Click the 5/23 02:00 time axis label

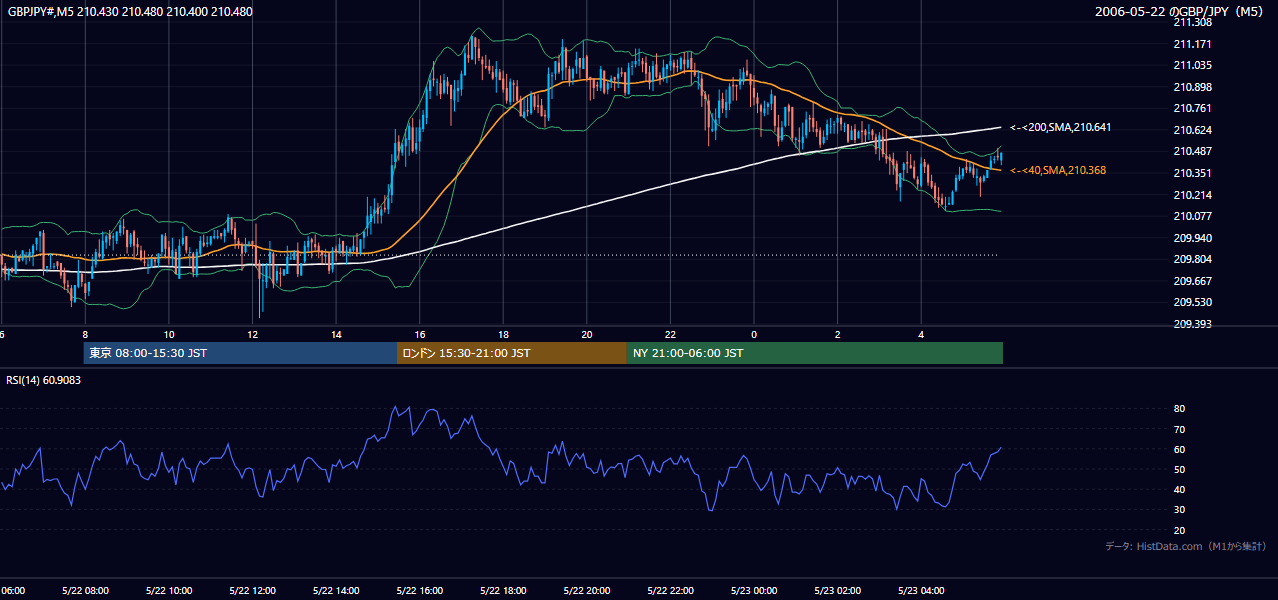click(x=837, y=591)
